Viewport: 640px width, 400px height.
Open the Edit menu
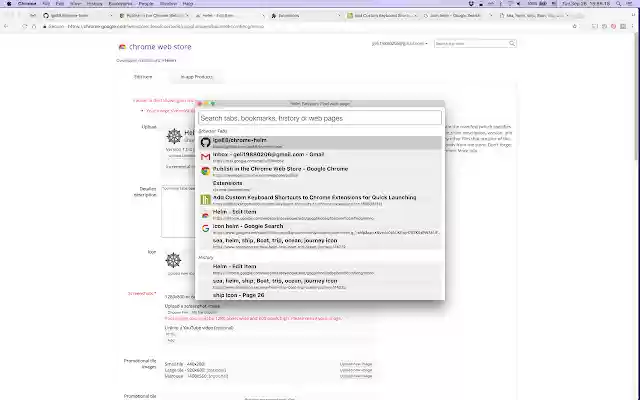point(60,4)
